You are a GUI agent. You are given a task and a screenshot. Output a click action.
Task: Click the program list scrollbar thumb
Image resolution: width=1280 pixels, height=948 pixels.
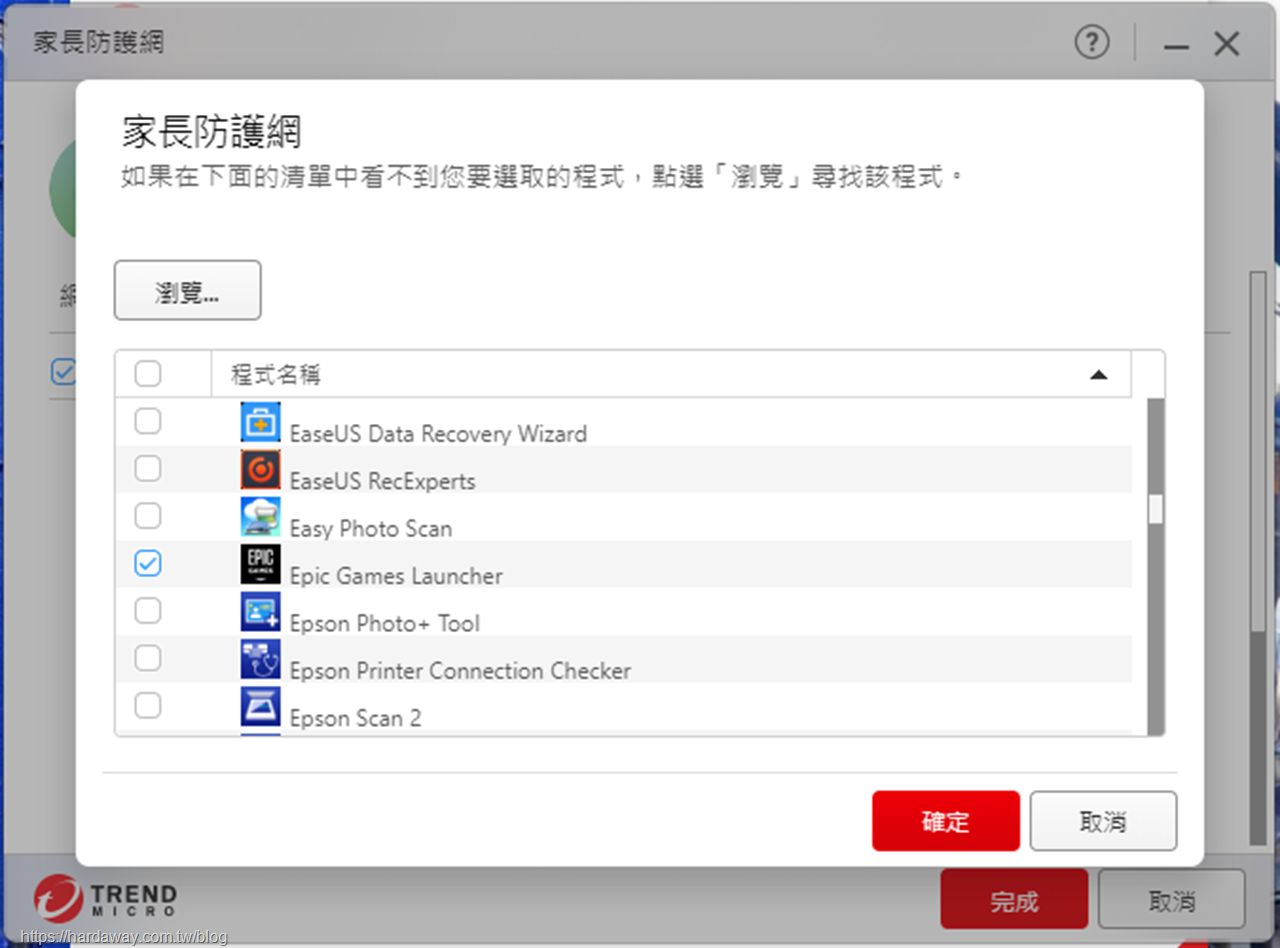pyautogui.click(x=1156, y=509)
